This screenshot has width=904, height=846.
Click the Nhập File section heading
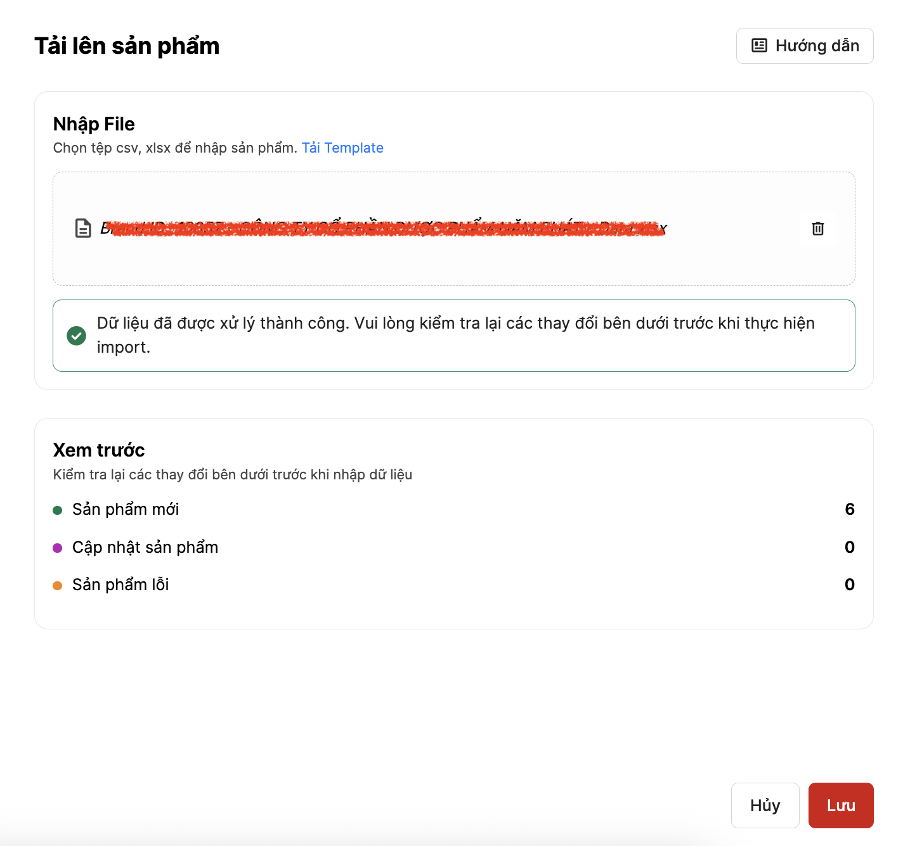coord(94,124)
